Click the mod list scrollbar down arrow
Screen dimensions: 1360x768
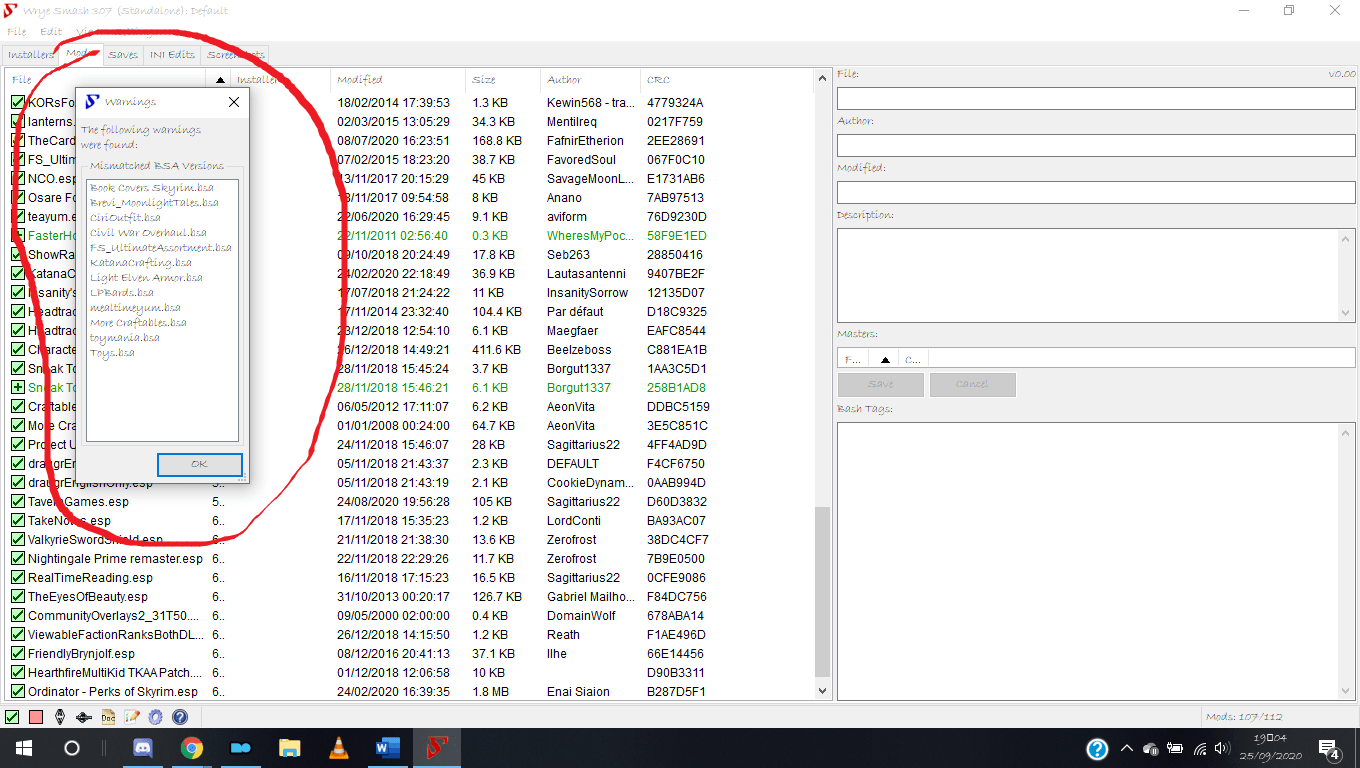[x=823, y=691]
